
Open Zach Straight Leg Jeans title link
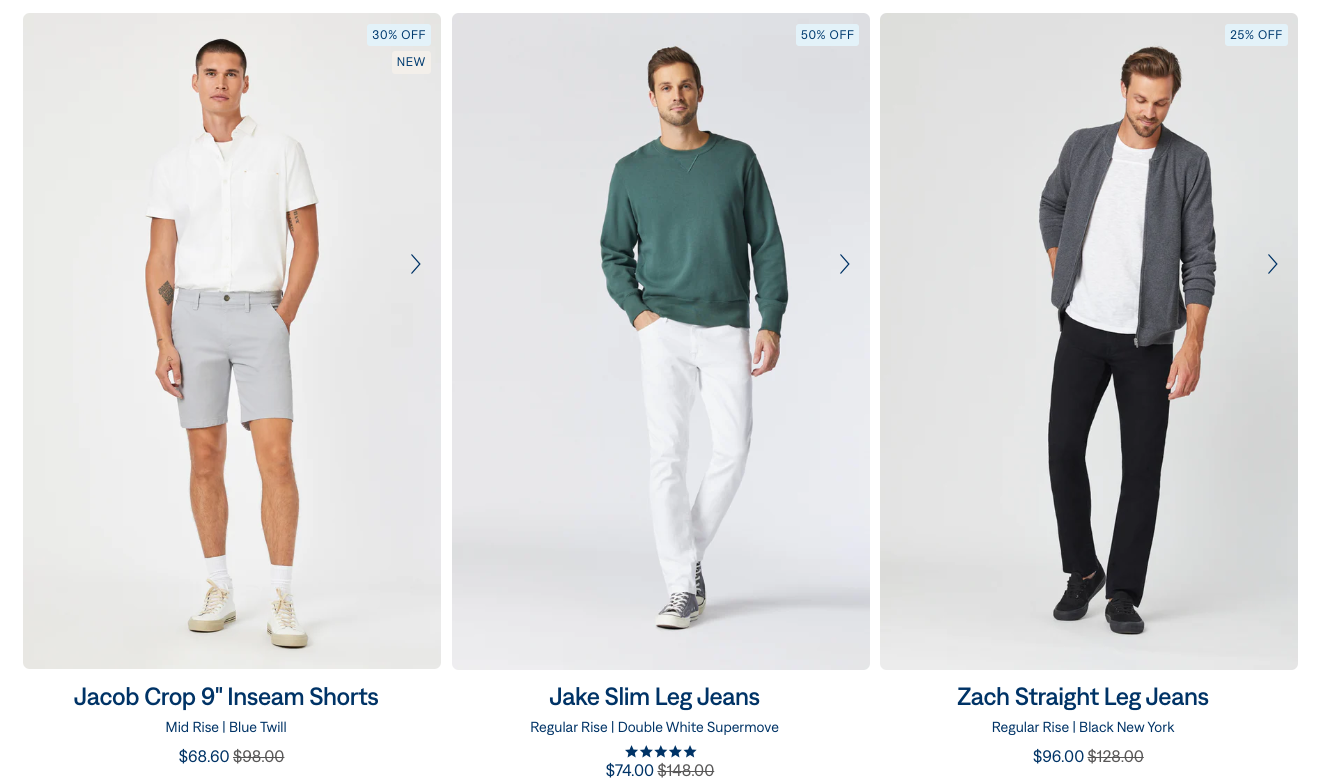click(x=1083, y=697)
